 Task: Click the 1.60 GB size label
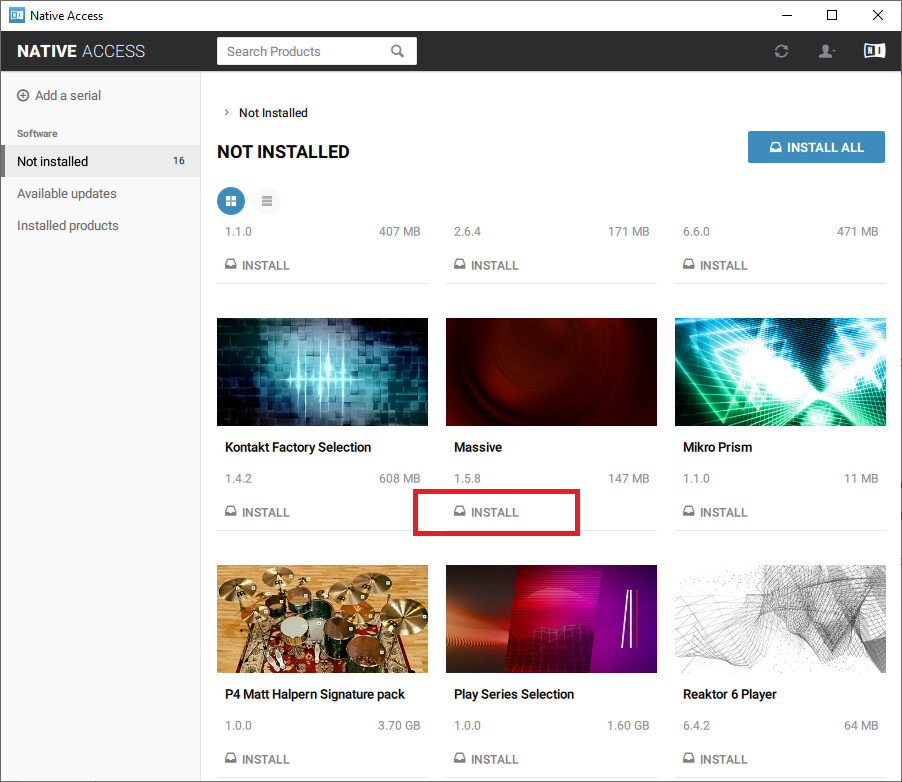(628, 725)
